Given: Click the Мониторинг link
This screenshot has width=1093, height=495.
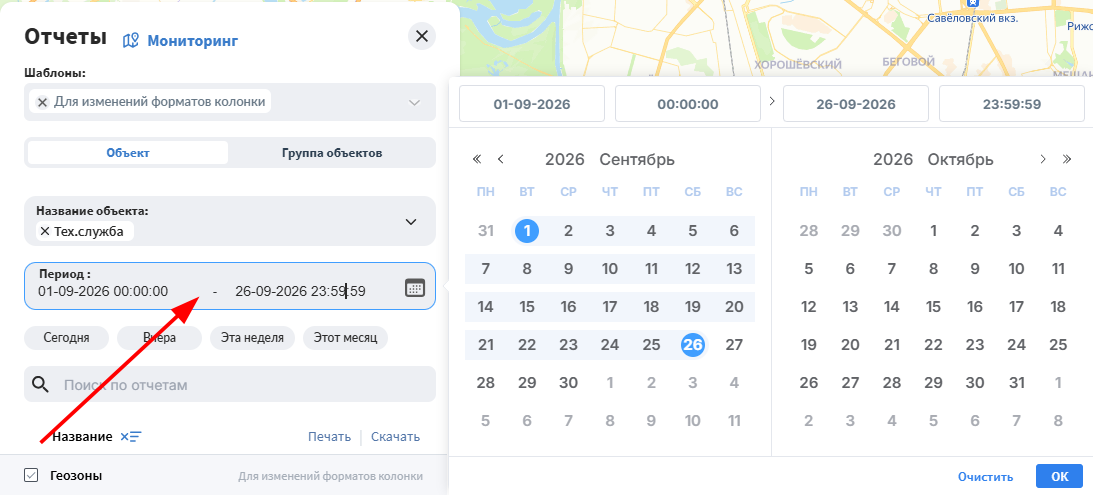Looking at the screenshot, I should pyautogui.click(x=192, y=41).
